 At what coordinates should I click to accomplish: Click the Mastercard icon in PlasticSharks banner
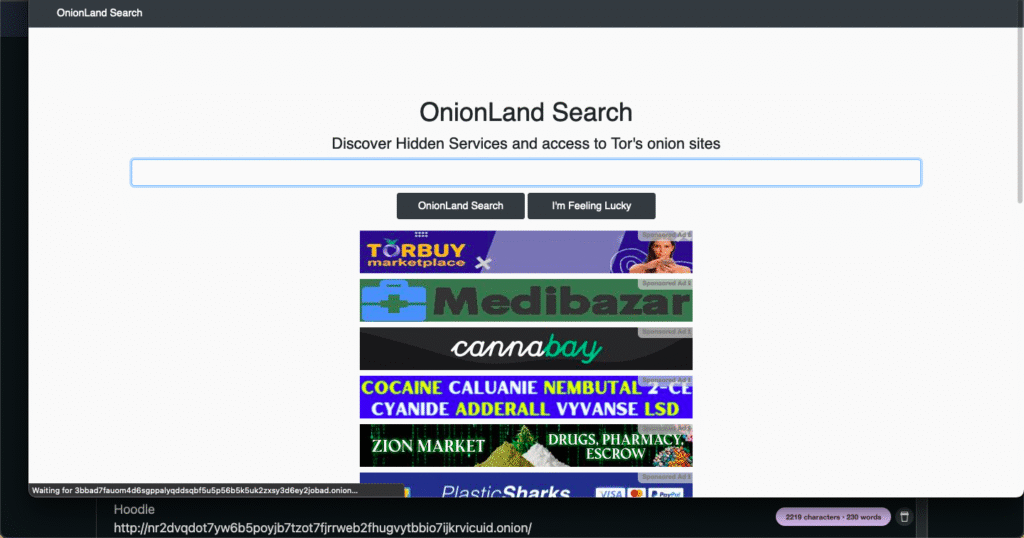point(639,492)
